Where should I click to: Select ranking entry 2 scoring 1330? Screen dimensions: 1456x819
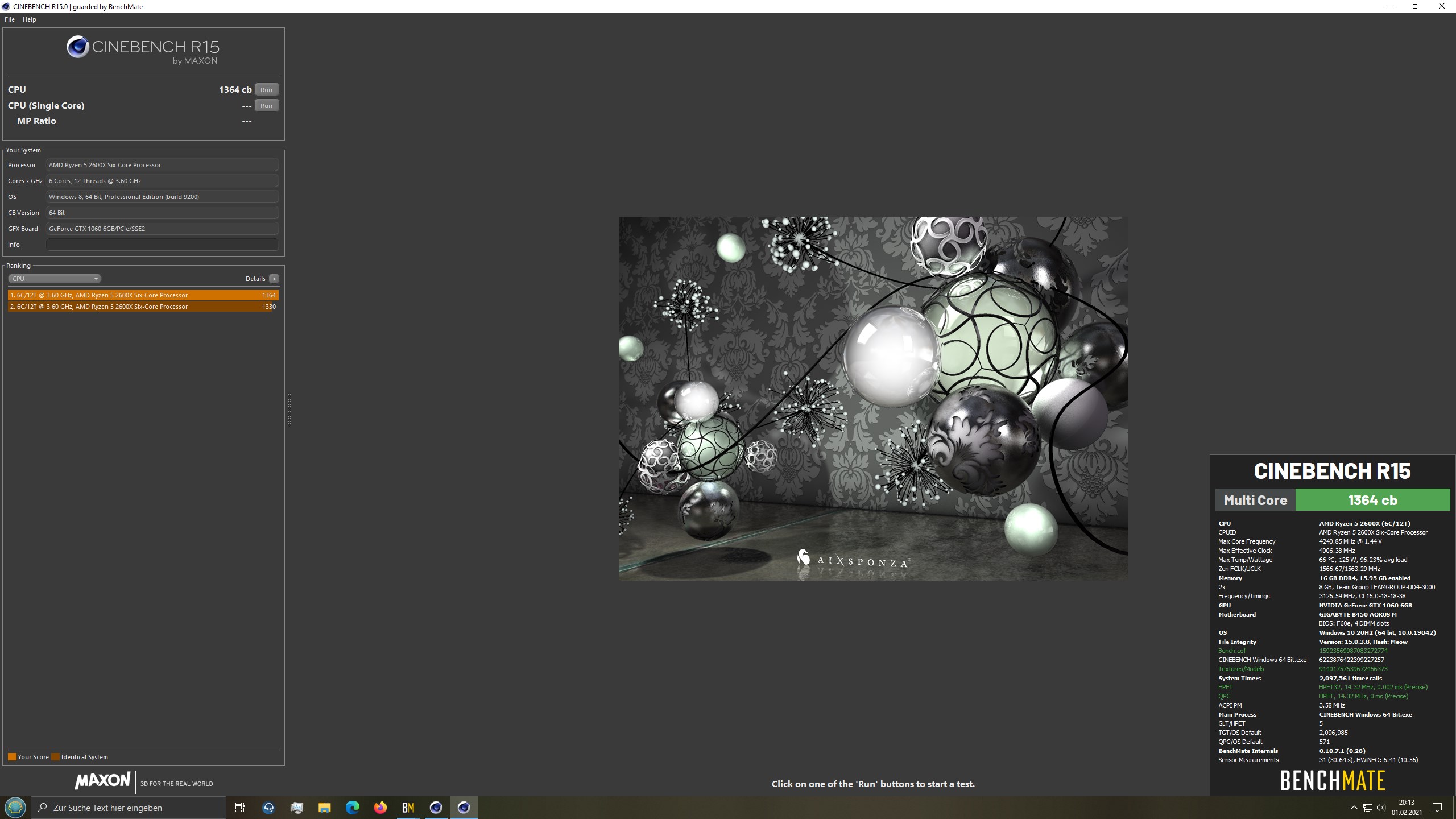coord(143,307)
